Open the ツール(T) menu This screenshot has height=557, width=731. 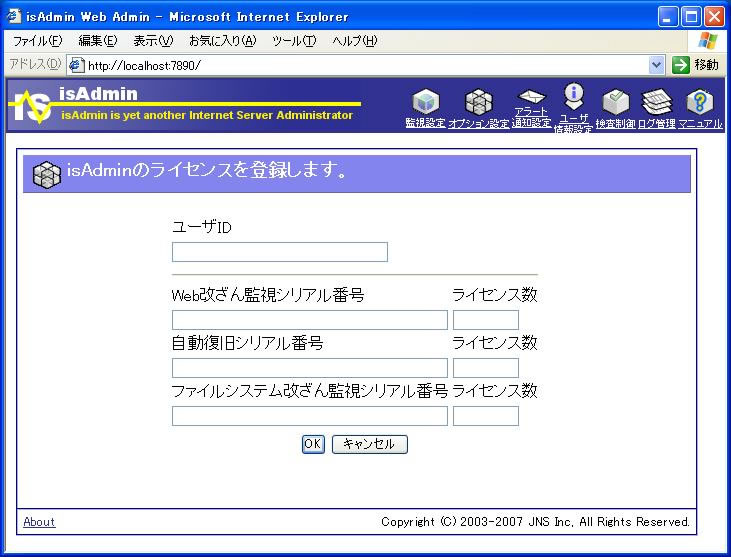pos(294,41)
